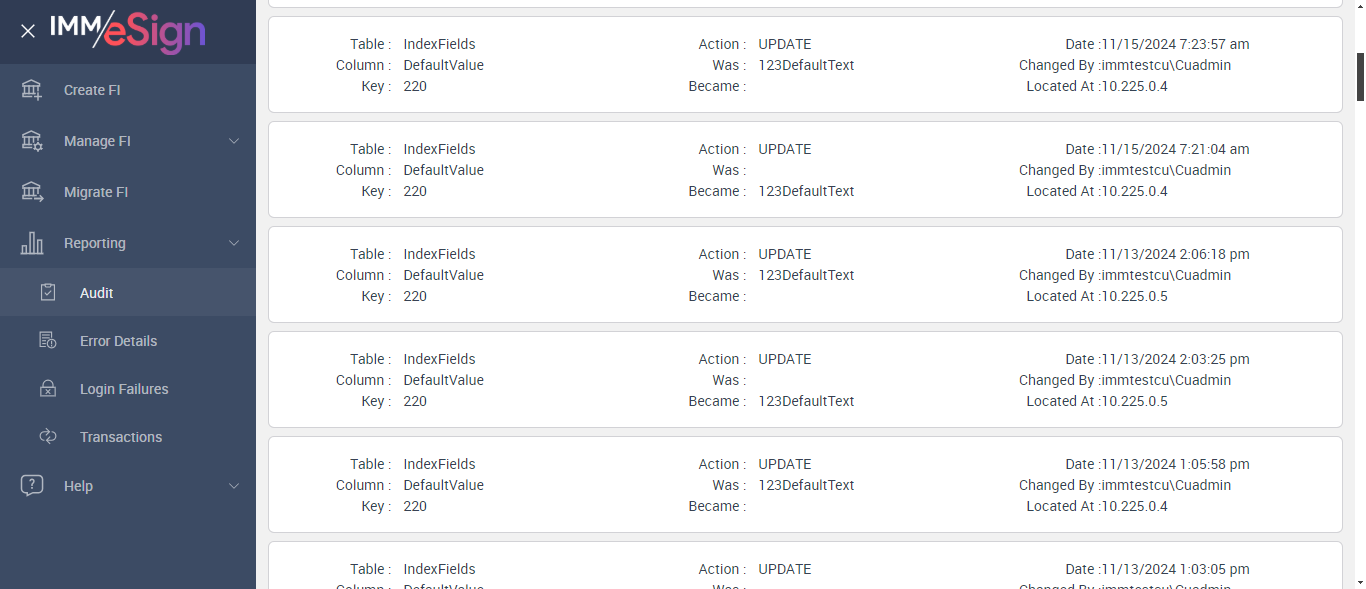
Task: Click the Manage FI gear-bank icon
Action: pos(32,141)
